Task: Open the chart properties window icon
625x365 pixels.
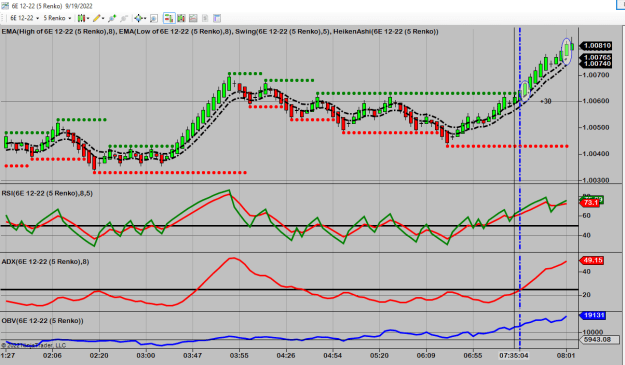Action: point(217,18)
